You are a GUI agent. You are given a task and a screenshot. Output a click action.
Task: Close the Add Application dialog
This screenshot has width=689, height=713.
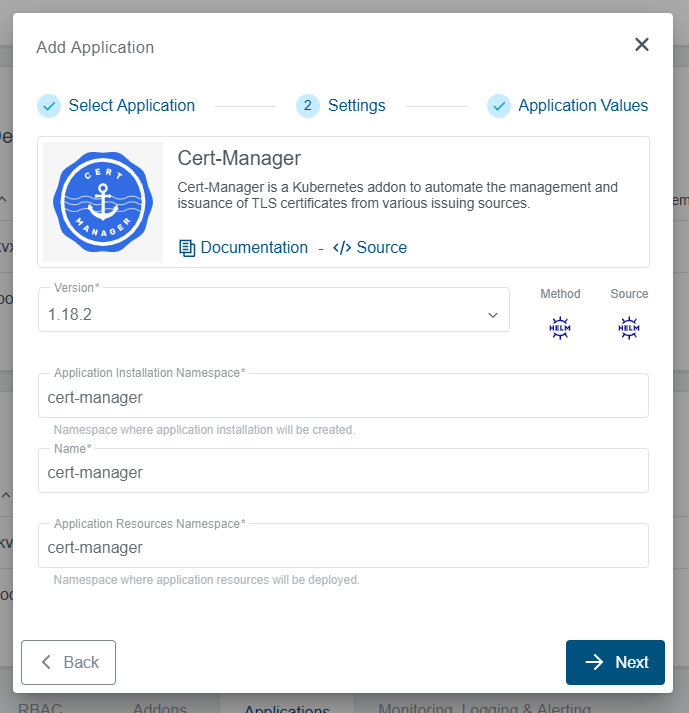point(642,45)
